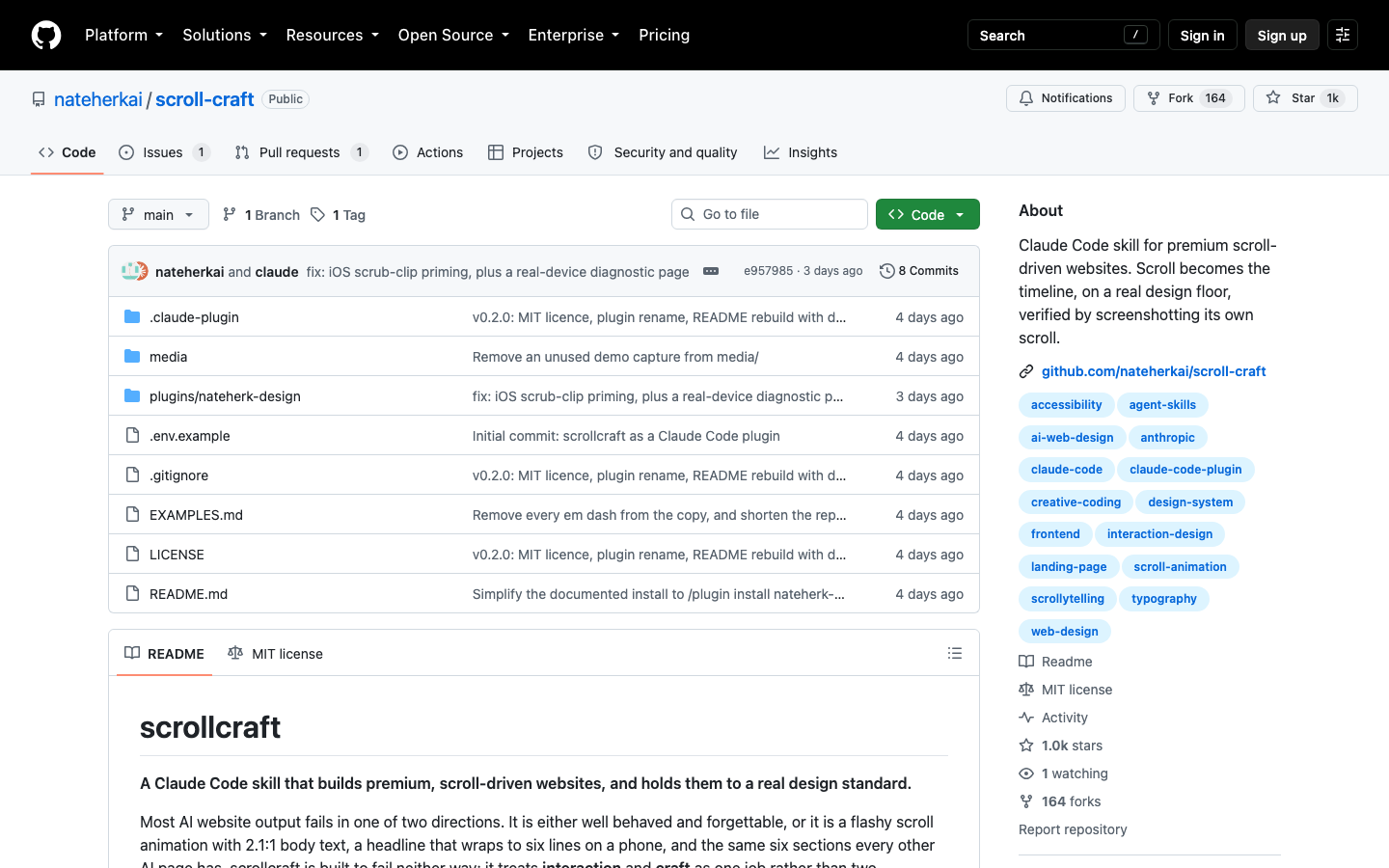The image size is (1389, 868).
Task: Open commit hash e957985
Action: [x=768, y=271]
